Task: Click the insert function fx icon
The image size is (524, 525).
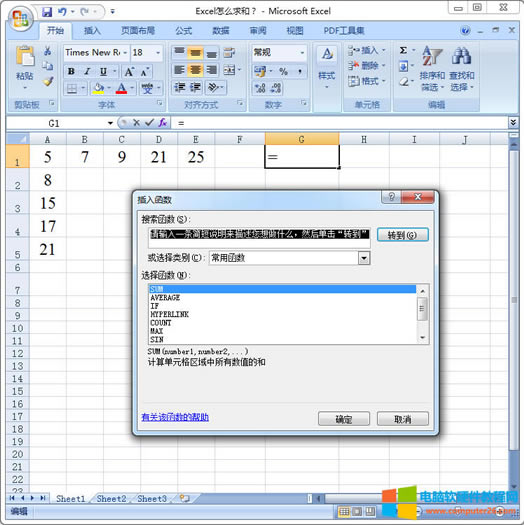Action: click(x=163, y=123)
